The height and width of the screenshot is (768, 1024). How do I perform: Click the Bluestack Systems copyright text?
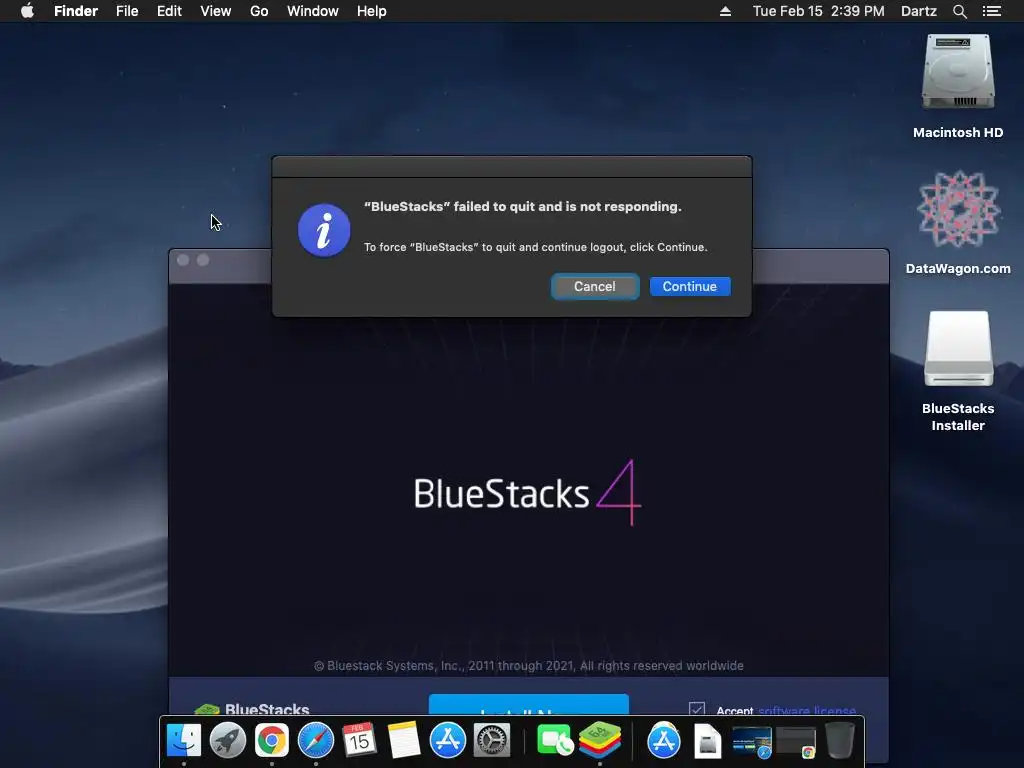(528, 665)
